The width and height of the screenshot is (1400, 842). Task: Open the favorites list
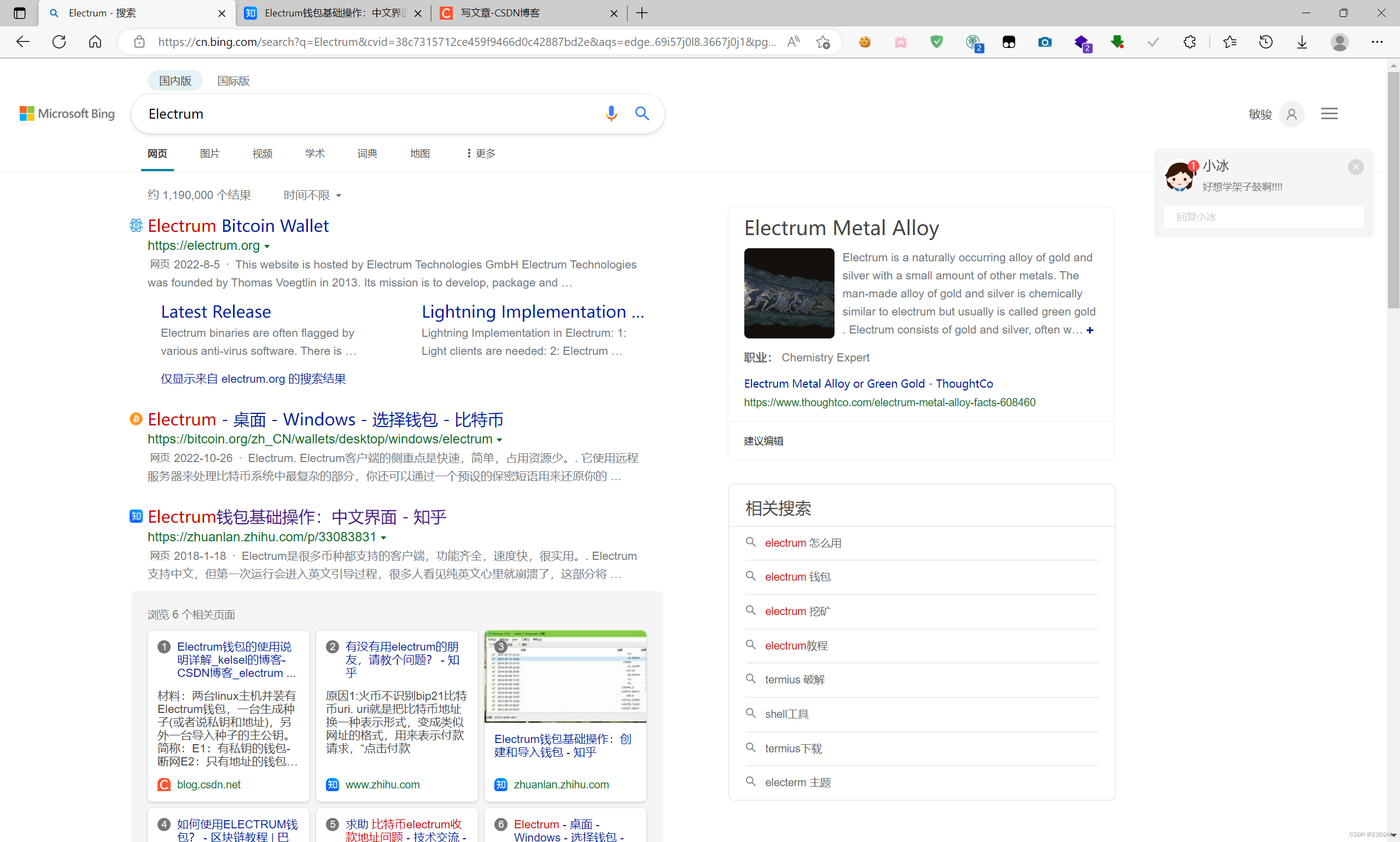pyautogui.click(x=1230, y=42)
